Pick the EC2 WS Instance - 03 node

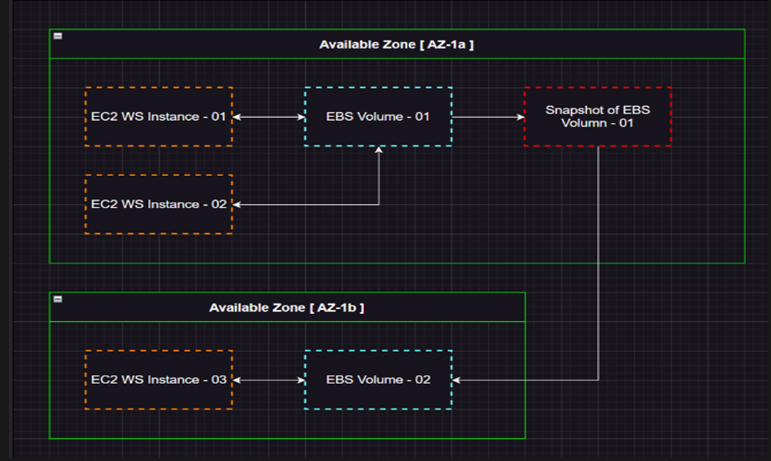point(158,380)
